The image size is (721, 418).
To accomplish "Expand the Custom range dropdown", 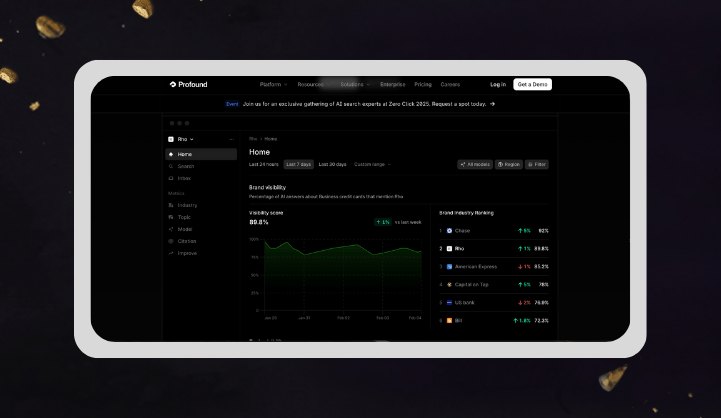I will (372, 164).
